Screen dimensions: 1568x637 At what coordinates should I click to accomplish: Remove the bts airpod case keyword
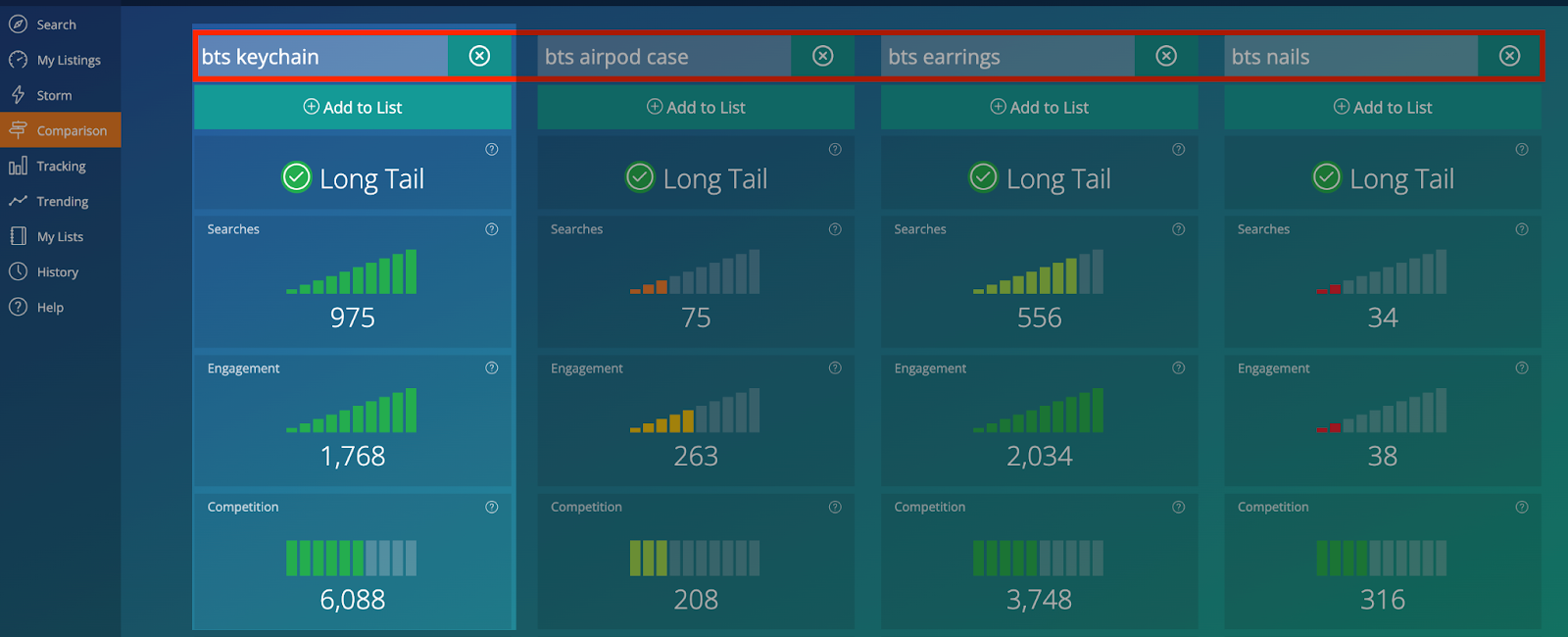point(823,56)
